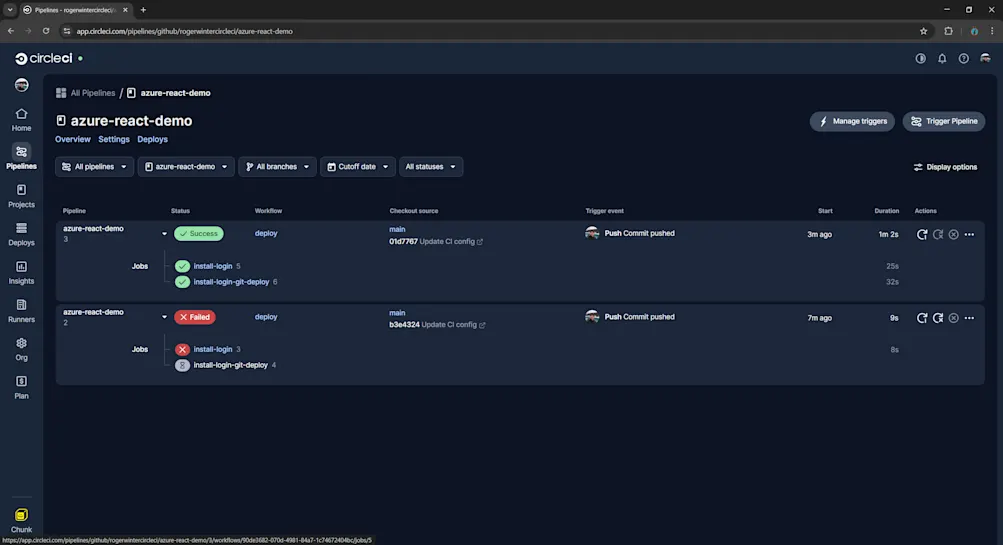Go to All Pipelines in the breadcrumb
This screenshot has height=545, width=1003.
coord(93,93)
